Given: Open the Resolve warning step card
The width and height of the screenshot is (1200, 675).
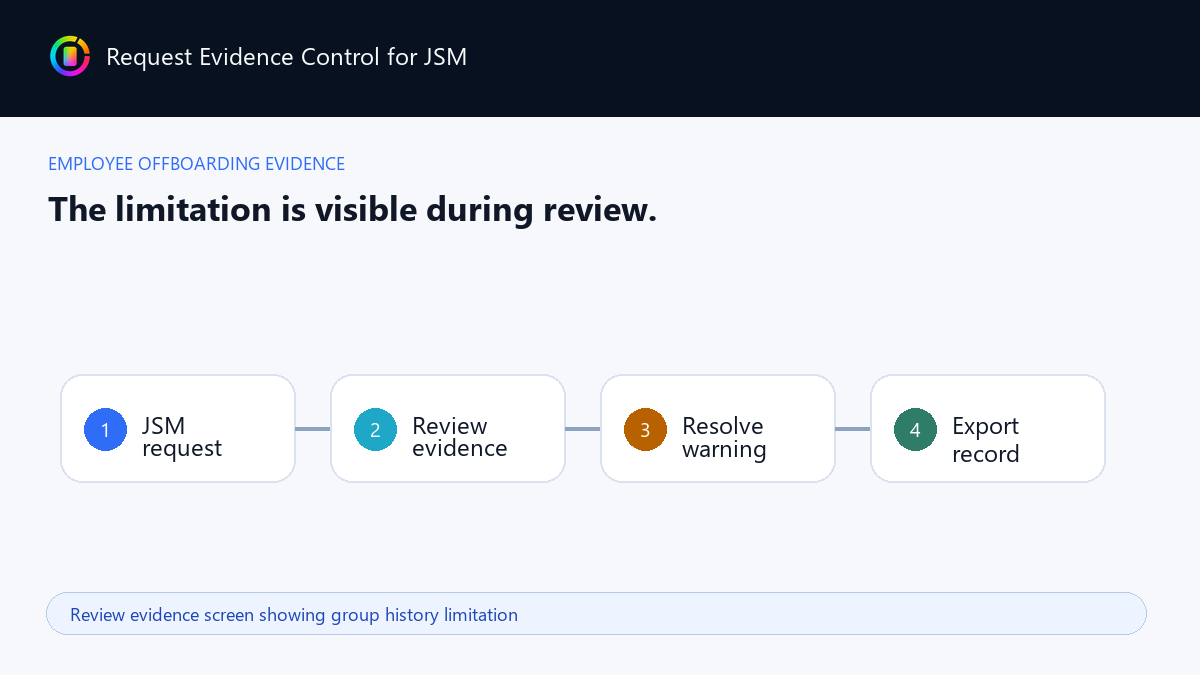Looking at the screenshot, I should click(x=718, y=429).
